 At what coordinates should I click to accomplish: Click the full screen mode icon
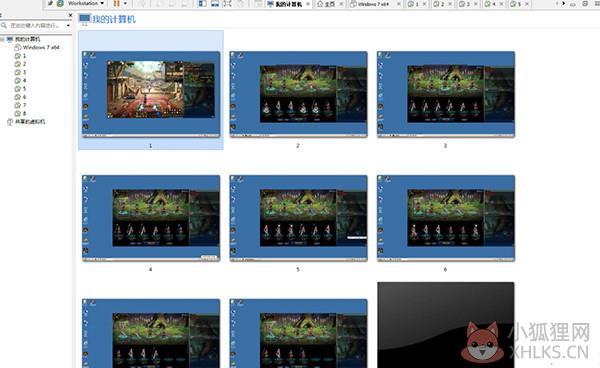[228, 4]
